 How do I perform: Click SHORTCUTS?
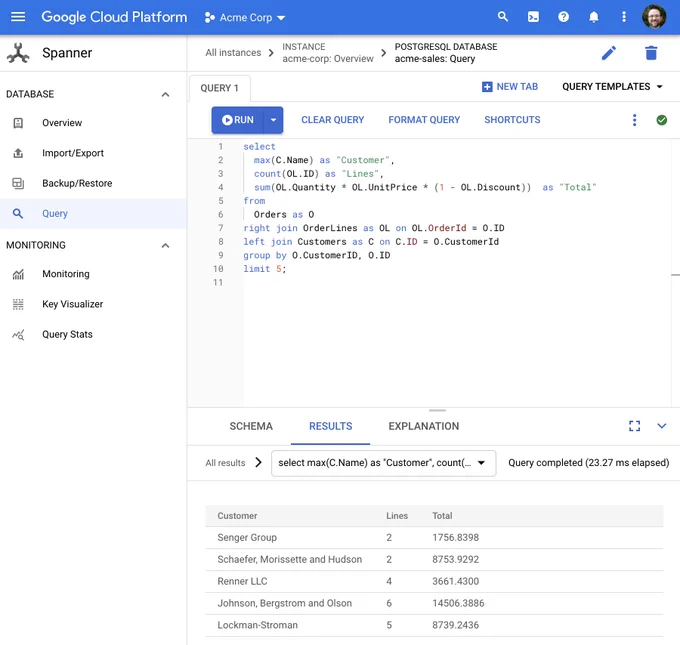point(512,120)
